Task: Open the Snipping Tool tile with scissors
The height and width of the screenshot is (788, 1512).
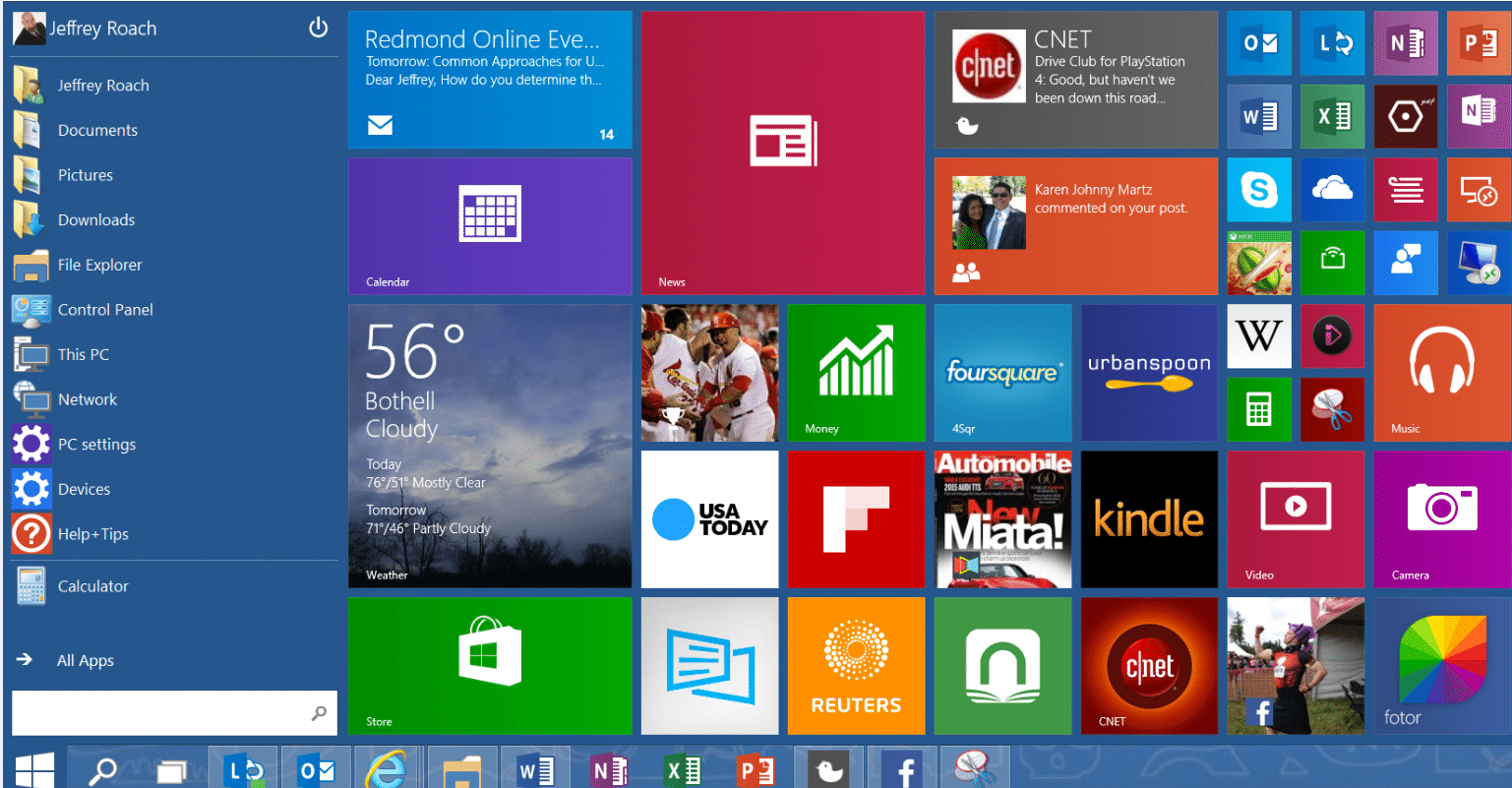Action: click(1333, 409)
